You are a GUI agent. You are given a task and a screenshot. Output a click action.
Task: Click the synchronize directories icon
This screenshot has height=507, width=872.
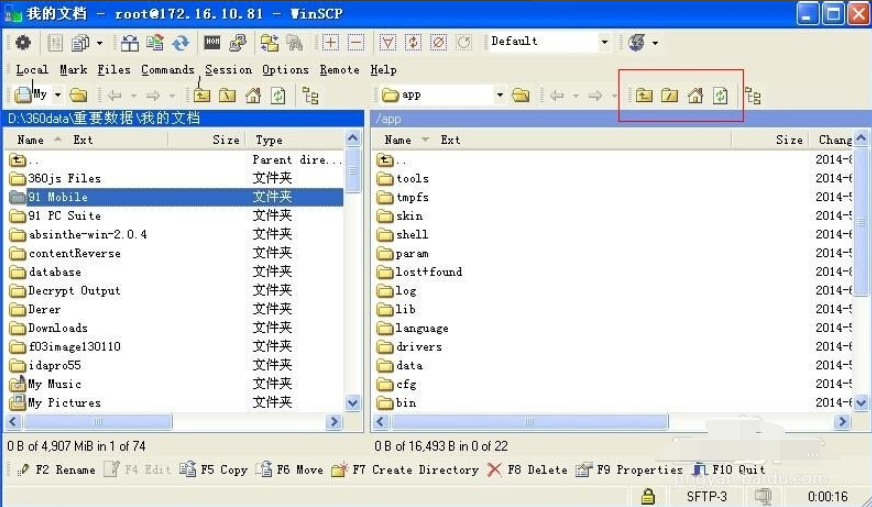point(180,42)
